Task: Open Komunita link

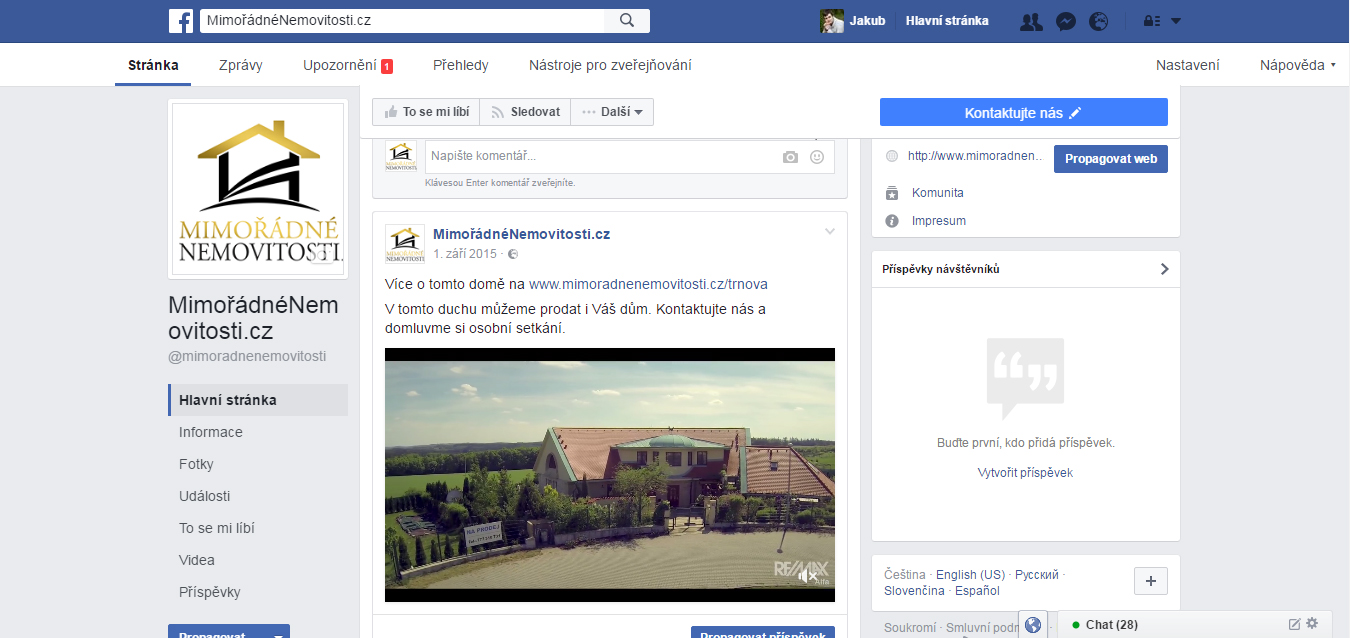Action: 938,193
